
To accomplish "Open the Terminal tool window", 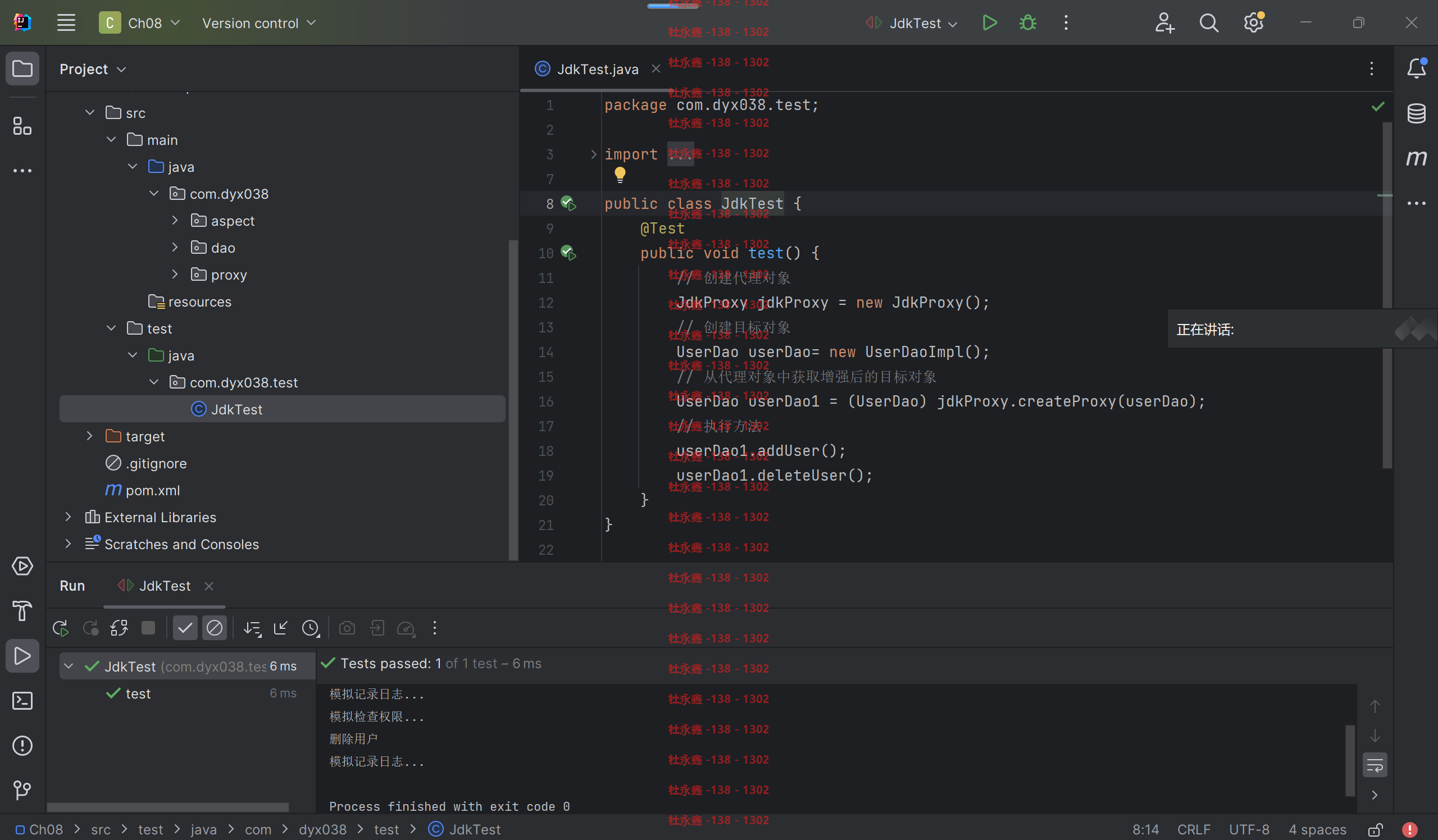I will pyautogui.click(x=22, y=701).
